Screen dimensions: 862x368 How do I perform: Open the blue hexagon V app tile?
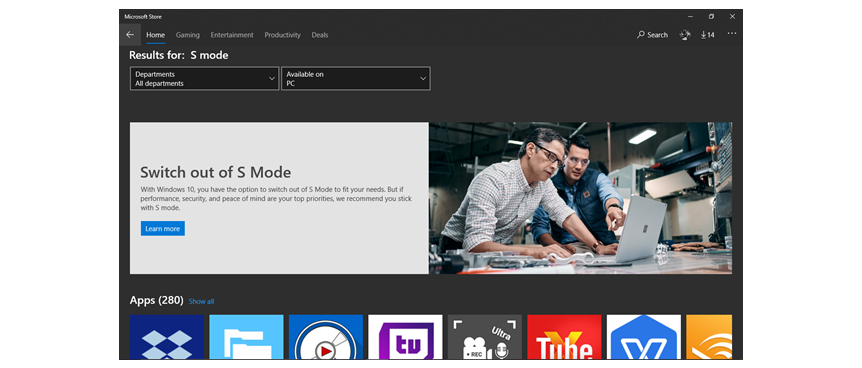click(x=644, y=337)
